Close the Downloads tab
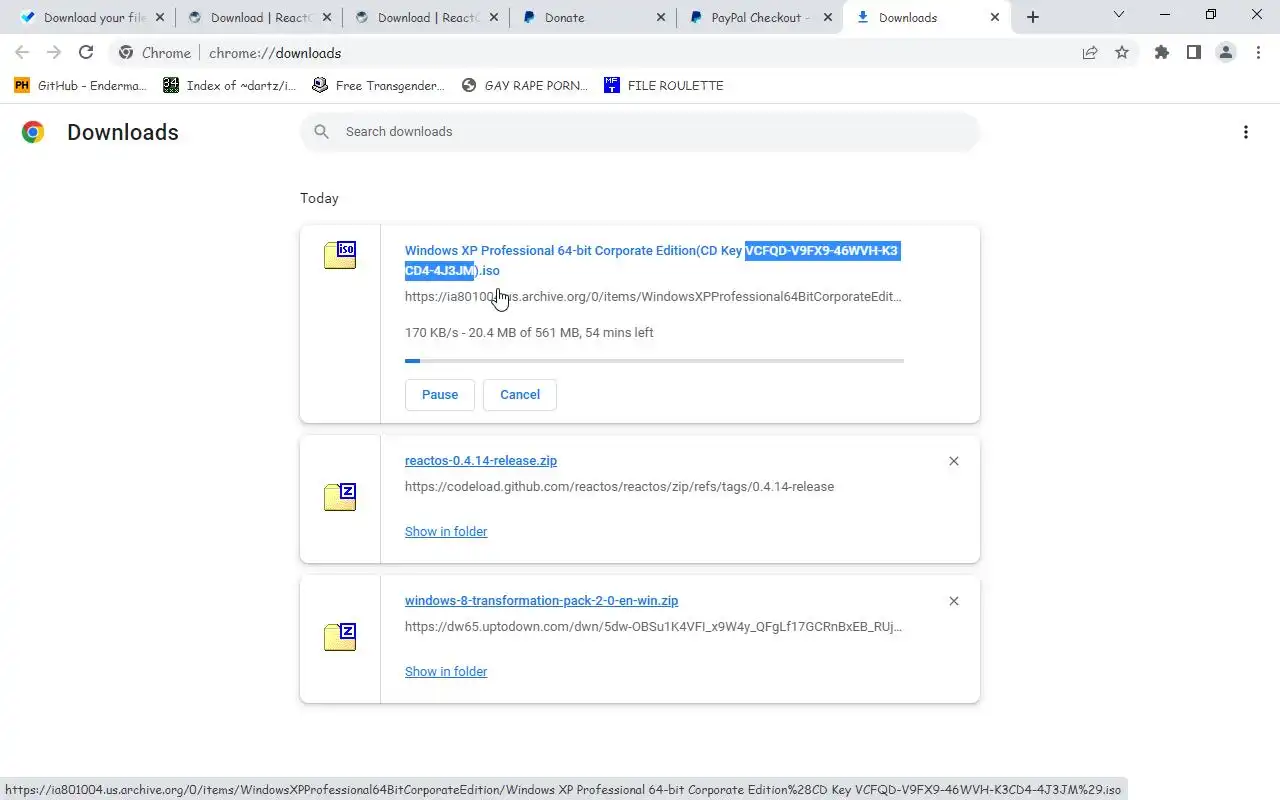 pyautogui.click(x=994, y=17)
